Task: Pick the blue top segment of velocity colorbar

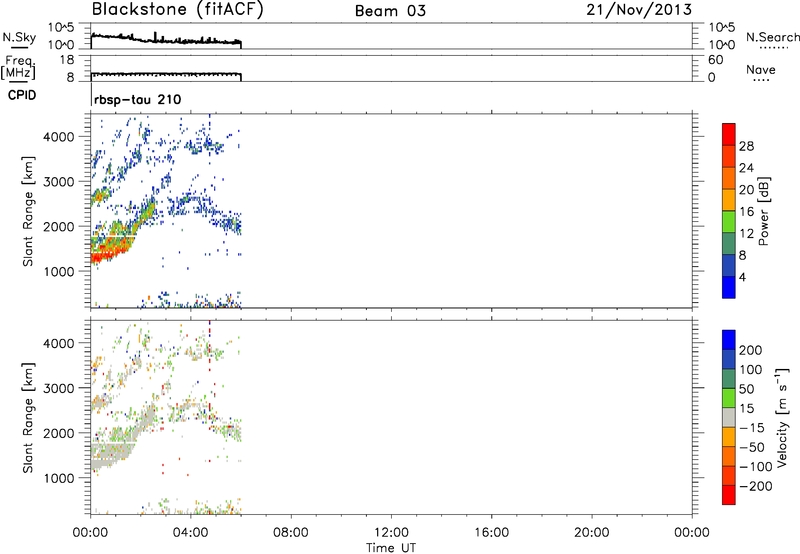Action: [x=729, y=340]
